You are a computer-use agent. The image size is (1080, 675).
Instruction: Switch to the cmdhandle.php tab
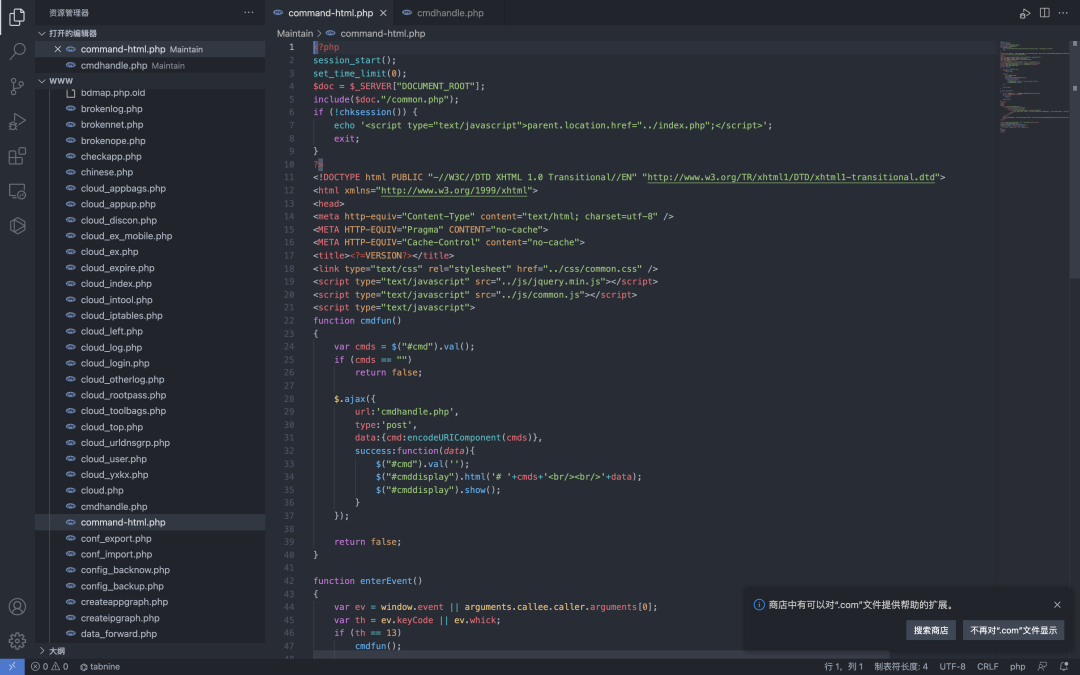point(450,13)
